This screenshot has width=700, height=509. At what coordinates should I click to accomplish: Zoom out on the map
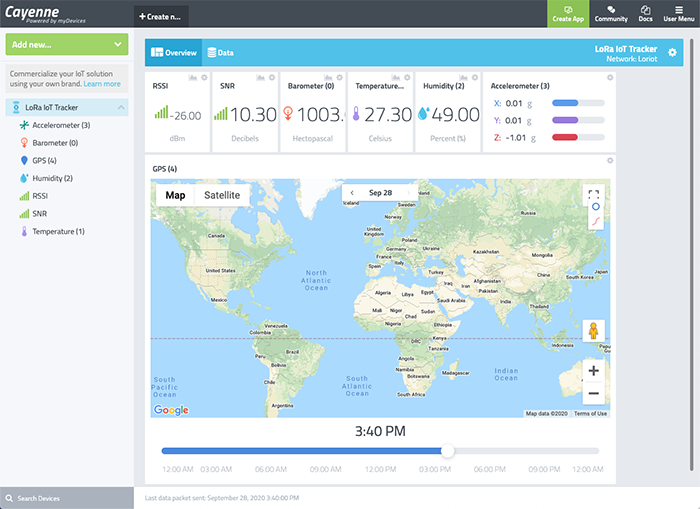pyautogui.click(x=593, y=393)
